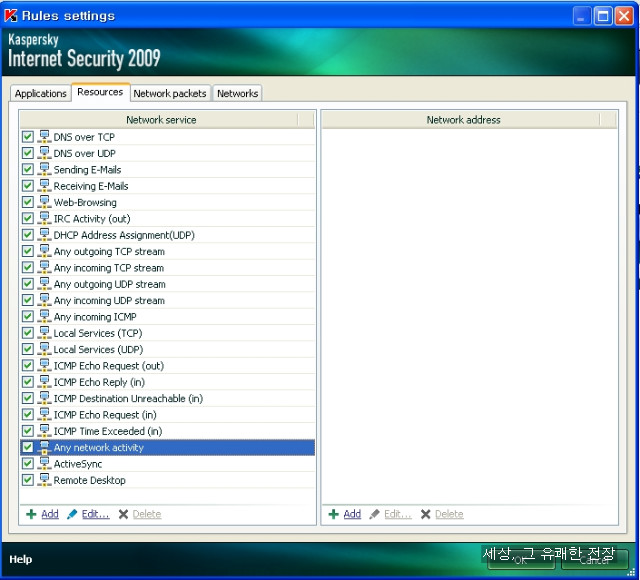
Task: Click the icon beside ICMP Echo Request (out)
Action: (44, 365)
